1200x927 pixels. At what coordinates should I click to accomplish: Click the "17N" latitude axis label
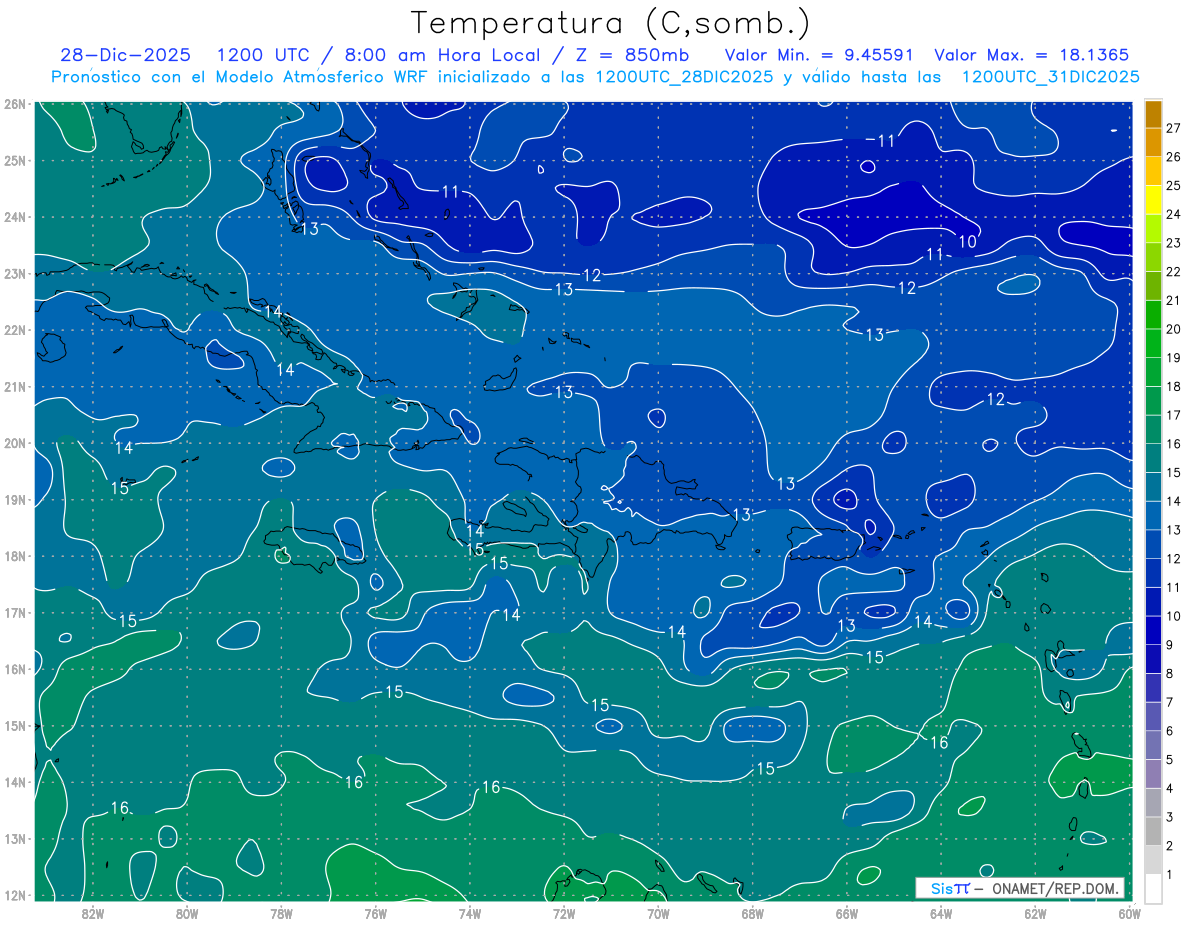point(15,612)
